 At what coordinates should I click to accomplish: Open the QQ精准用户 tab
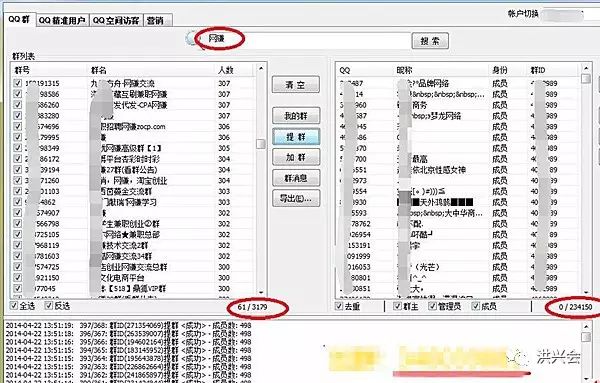click(62, 20)
